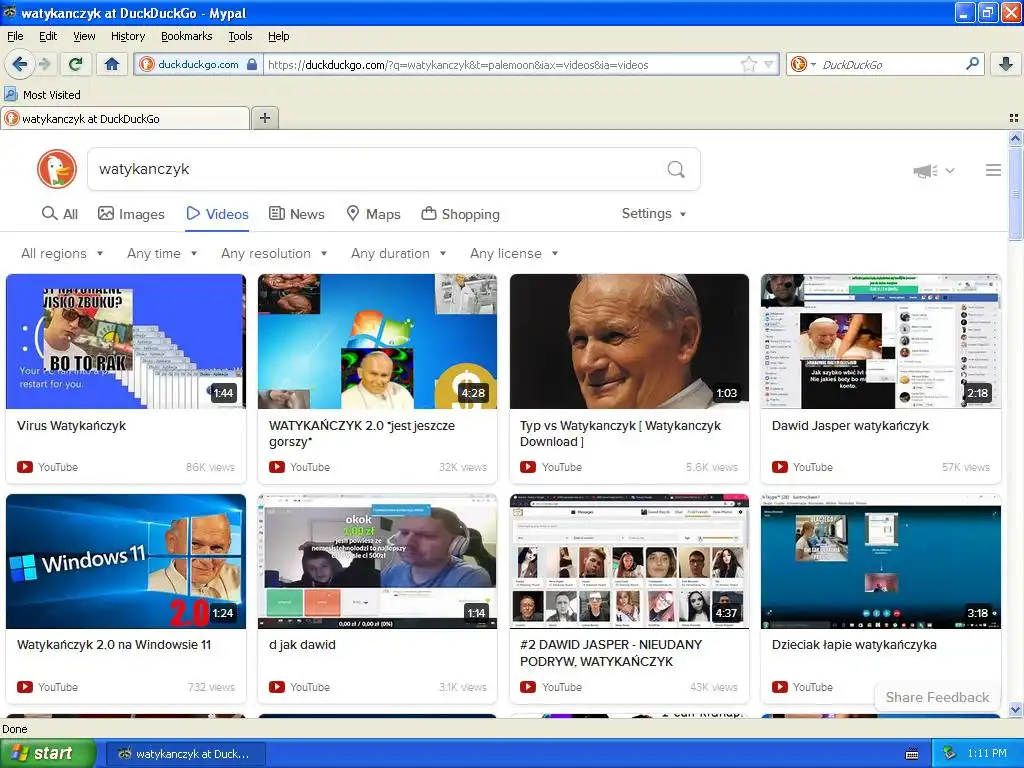The width and height of the screenshot is (1024, 768).
Task: Open the Bookmarks menu
Action: [187, 37]
